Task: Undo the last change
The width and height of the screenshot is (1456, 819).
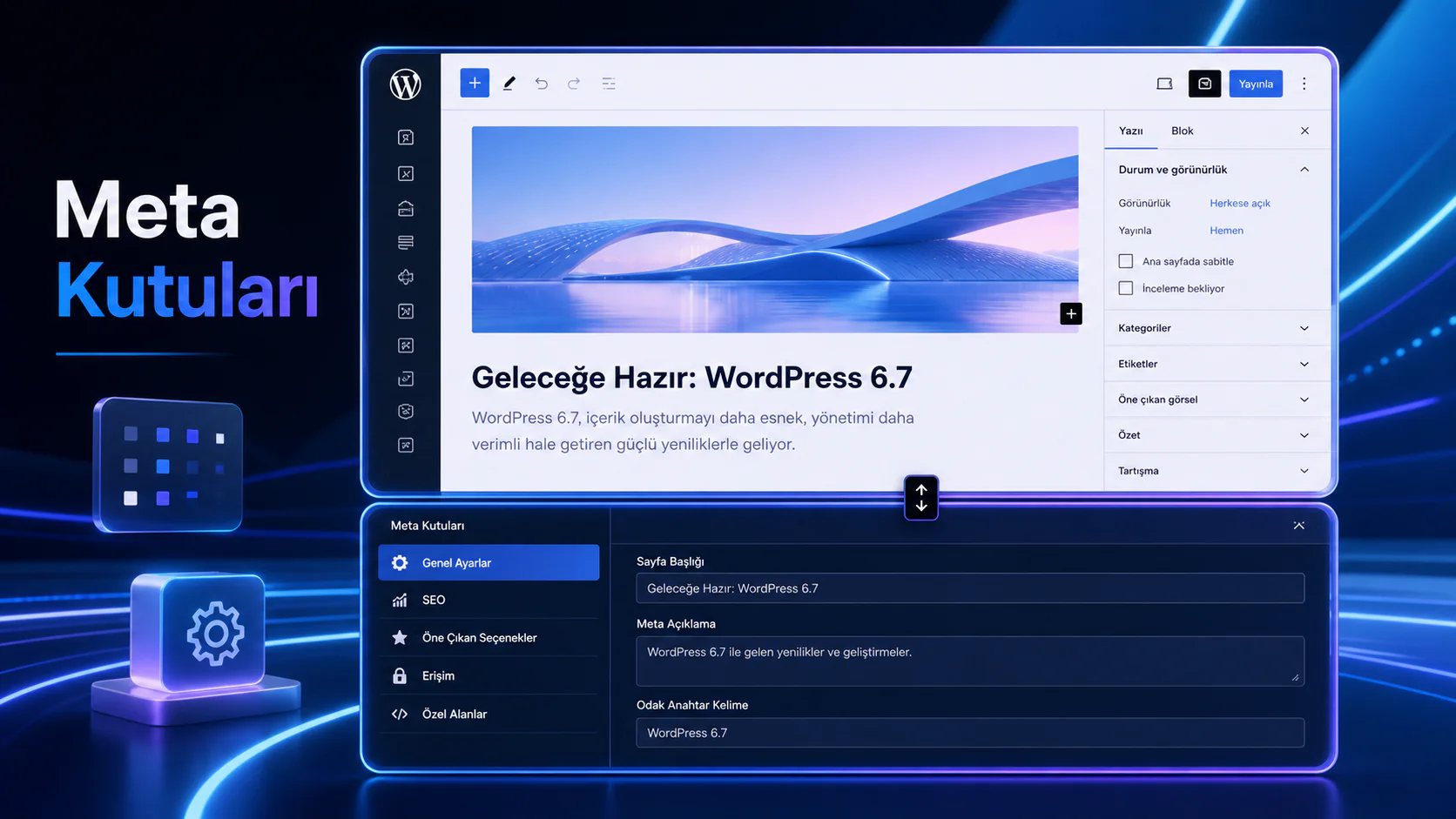Action: 542,84
